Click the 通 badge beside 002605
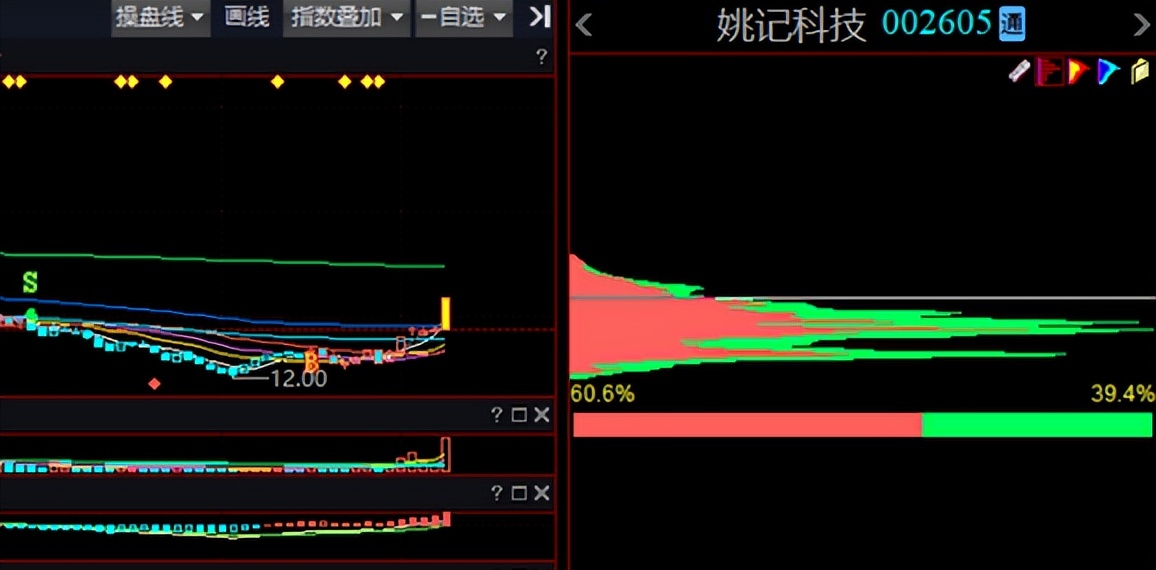1156x570 pixels. 1012,24
